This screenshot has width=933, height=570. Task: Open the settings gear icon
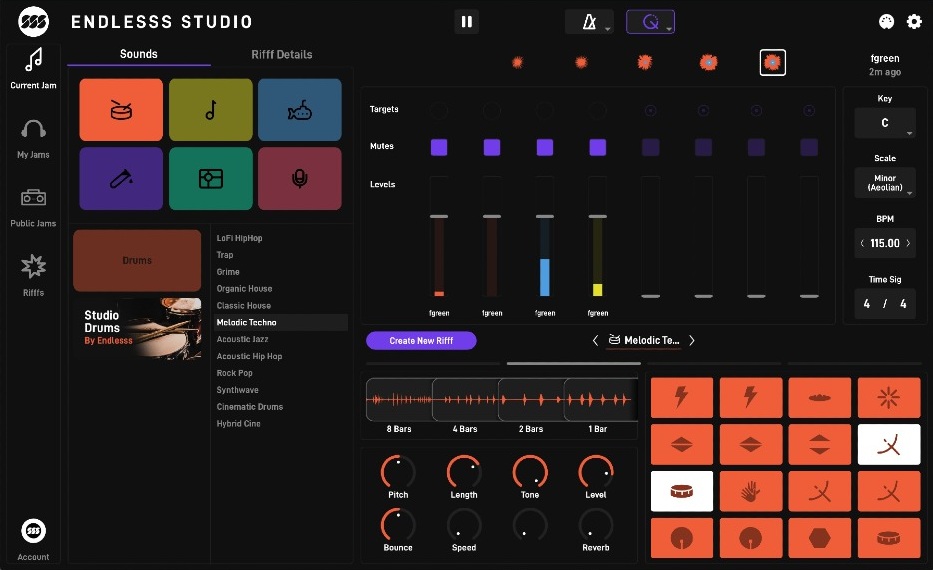913,22
